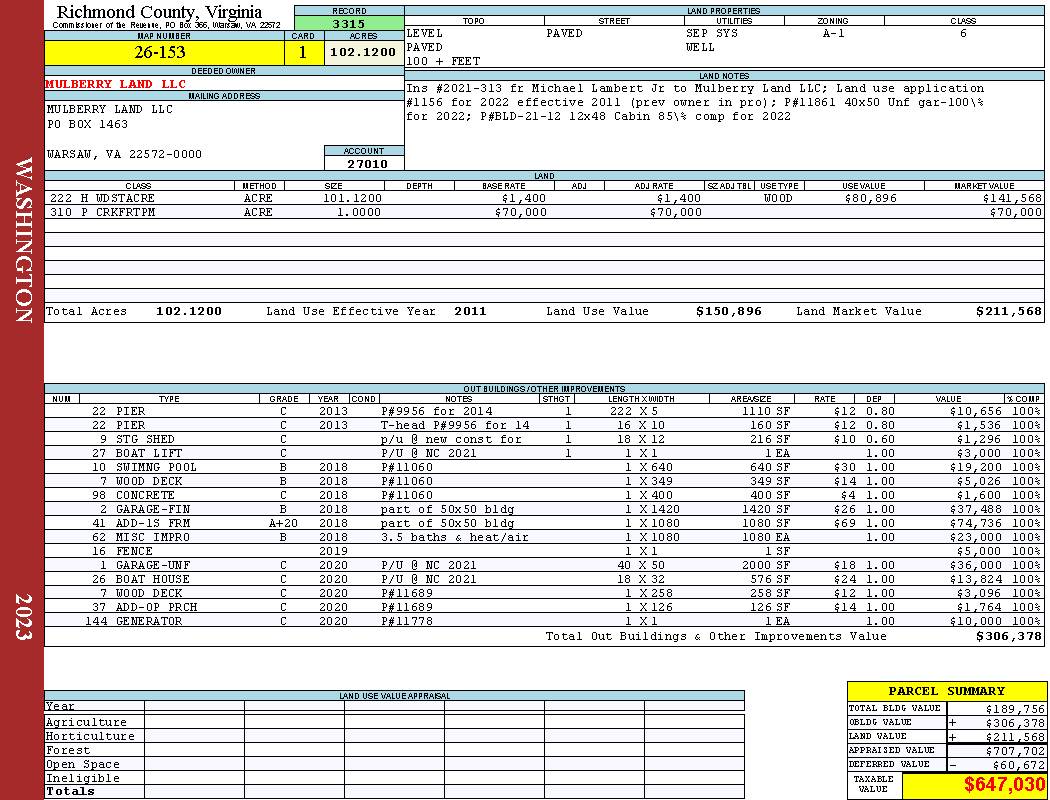Click the Open Space row label
This screenshot has height=800, width=1050.
pos(82,765)
